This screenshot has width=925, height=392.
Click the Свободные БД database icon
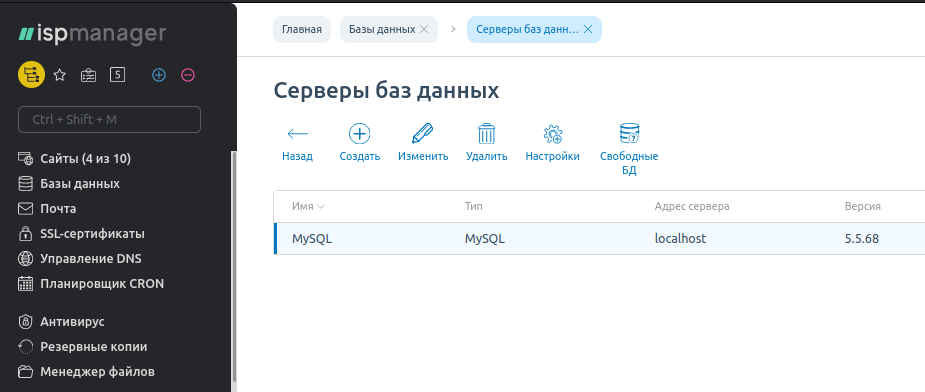tap(629, 134)
